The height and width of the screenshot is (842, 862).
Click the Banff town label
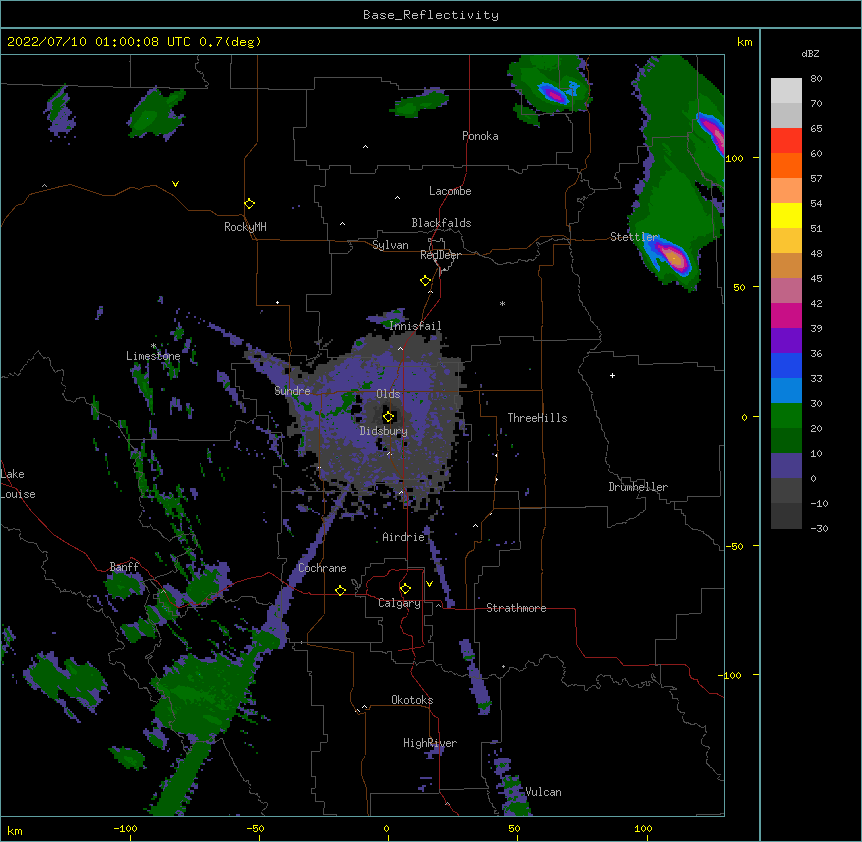[124, 567]
